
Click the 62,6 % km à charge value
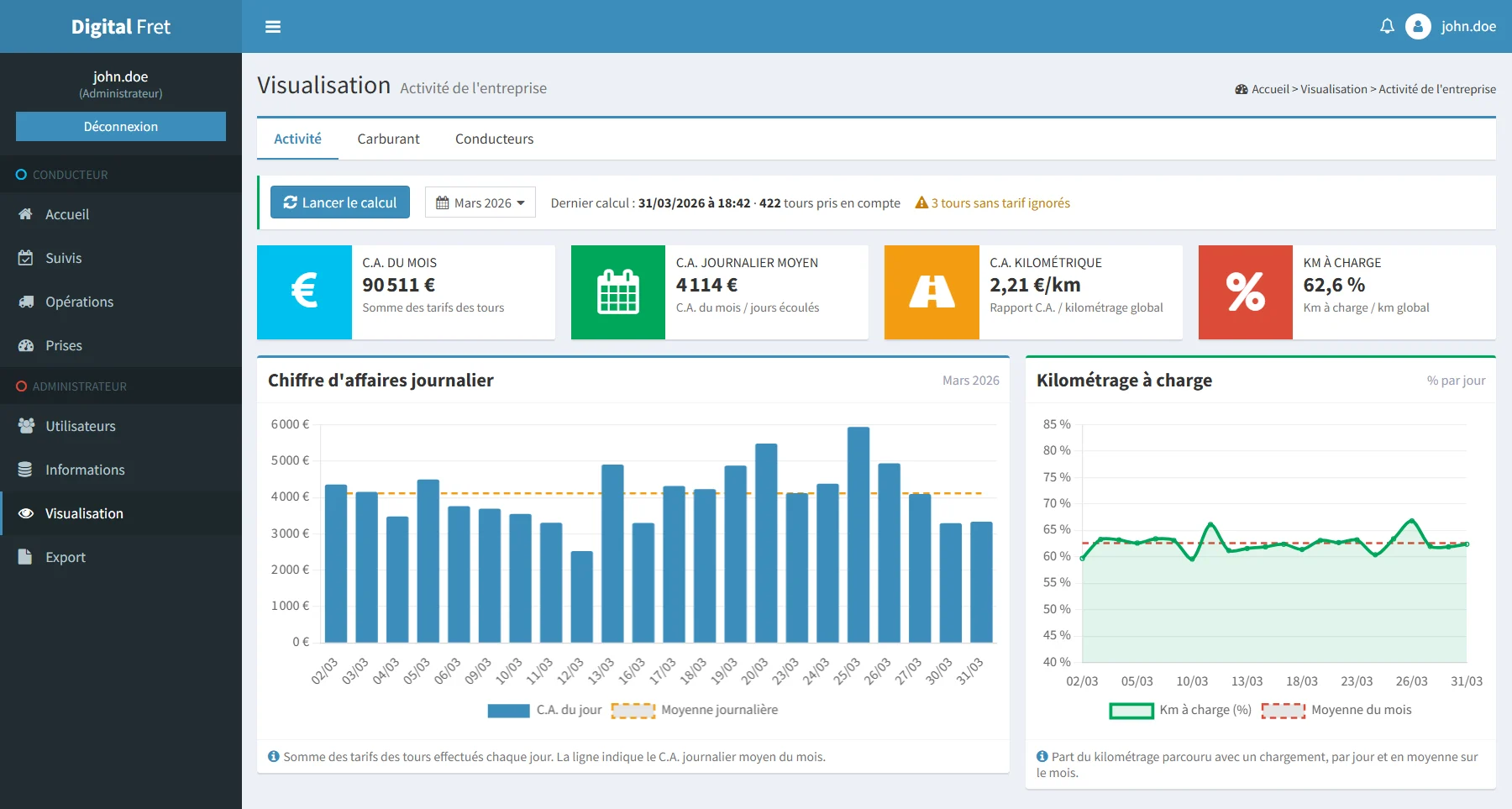pyautogui.click(x=1334, y=285)
